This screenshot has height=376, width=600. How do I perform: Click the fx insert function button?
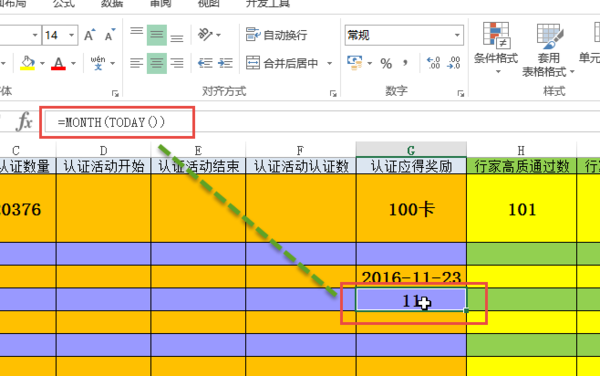pyautogui.click(x=25, y=122)
